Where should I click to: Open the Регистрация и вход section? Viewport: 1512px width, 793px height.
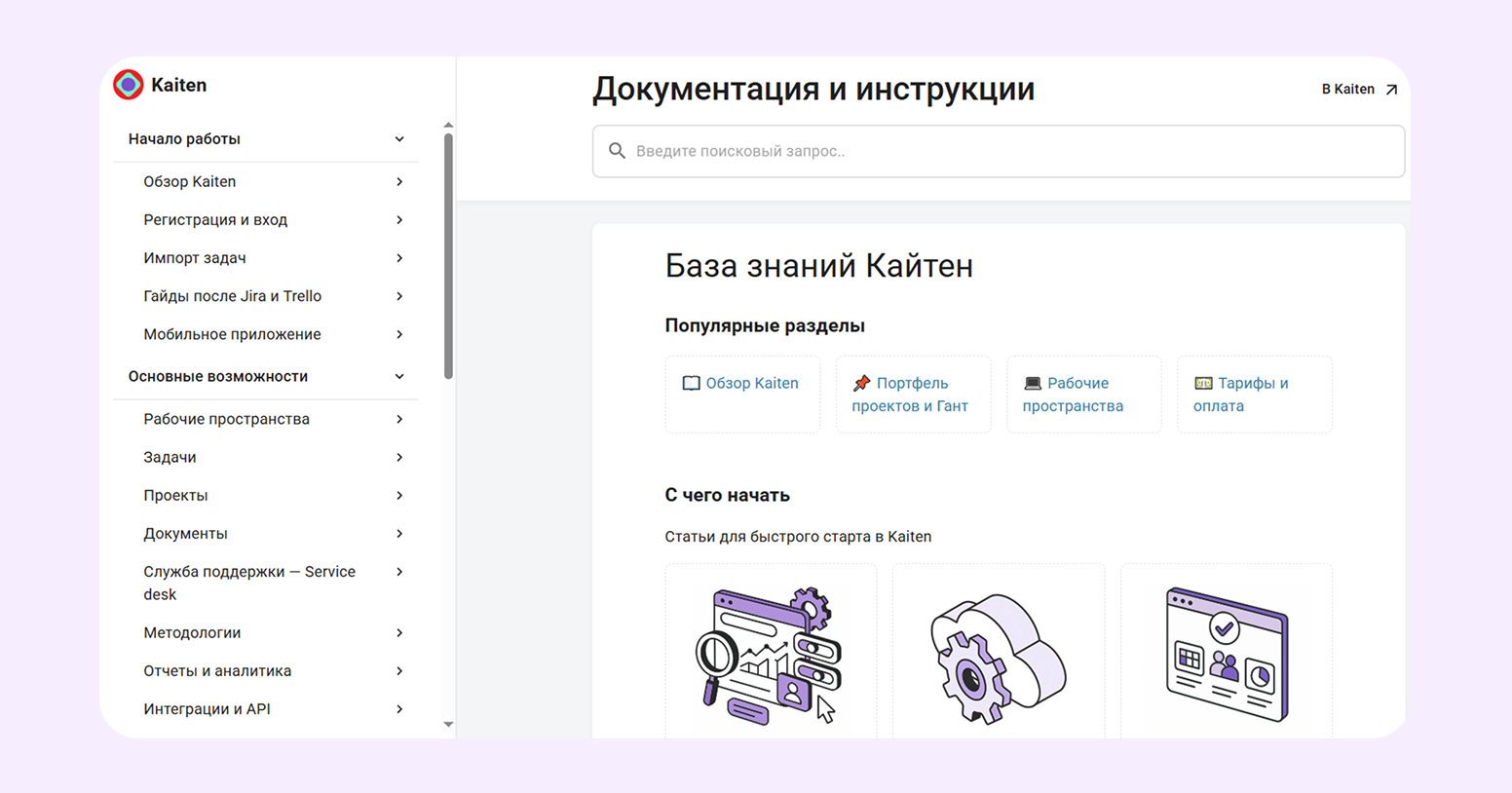(215, 219)
